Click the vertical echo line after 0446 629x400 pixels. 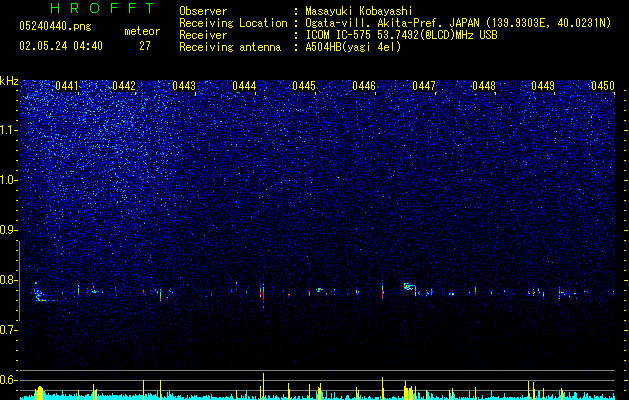point(382,290)
